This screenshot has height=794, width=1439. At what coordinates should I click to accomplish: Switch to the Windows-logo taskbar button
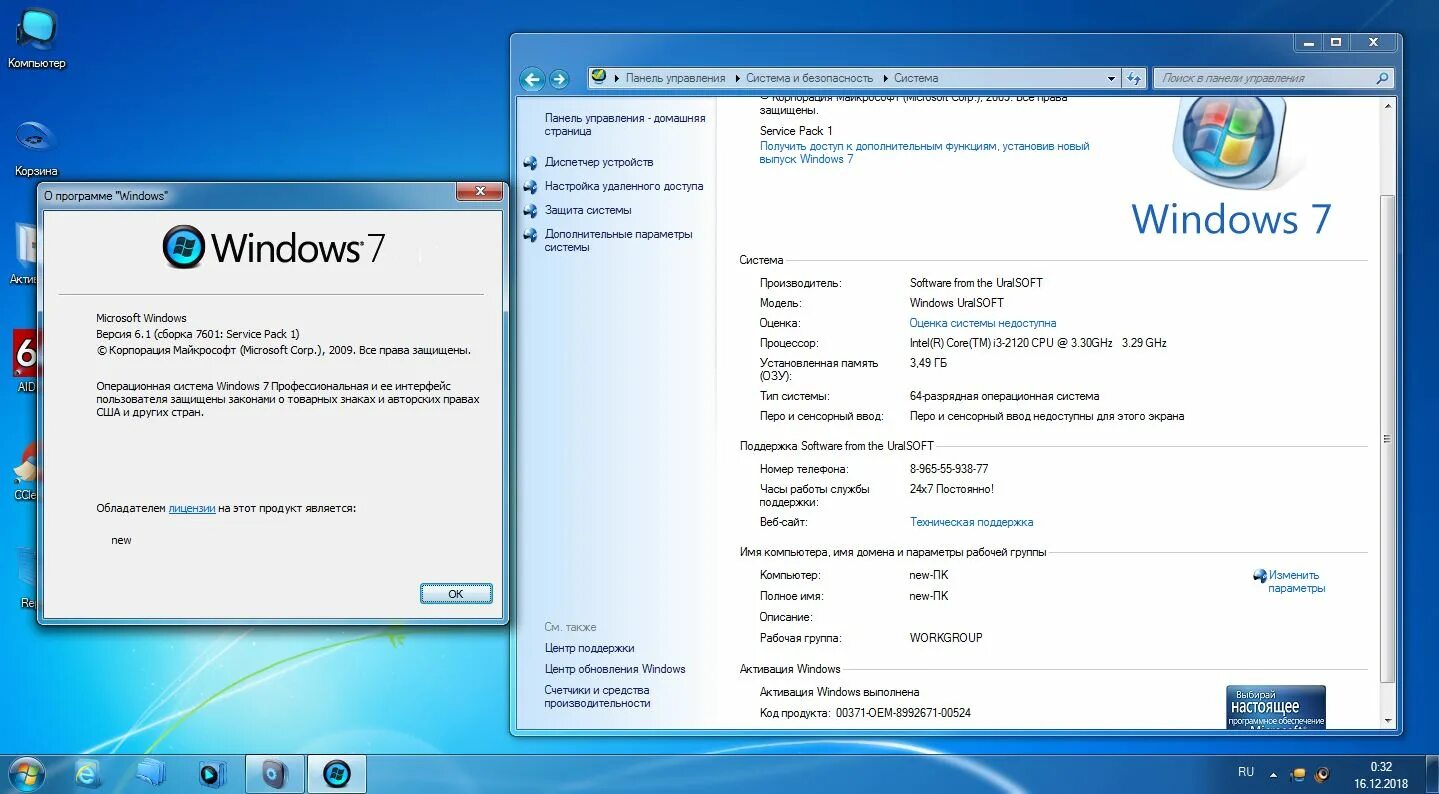point(336,773)
